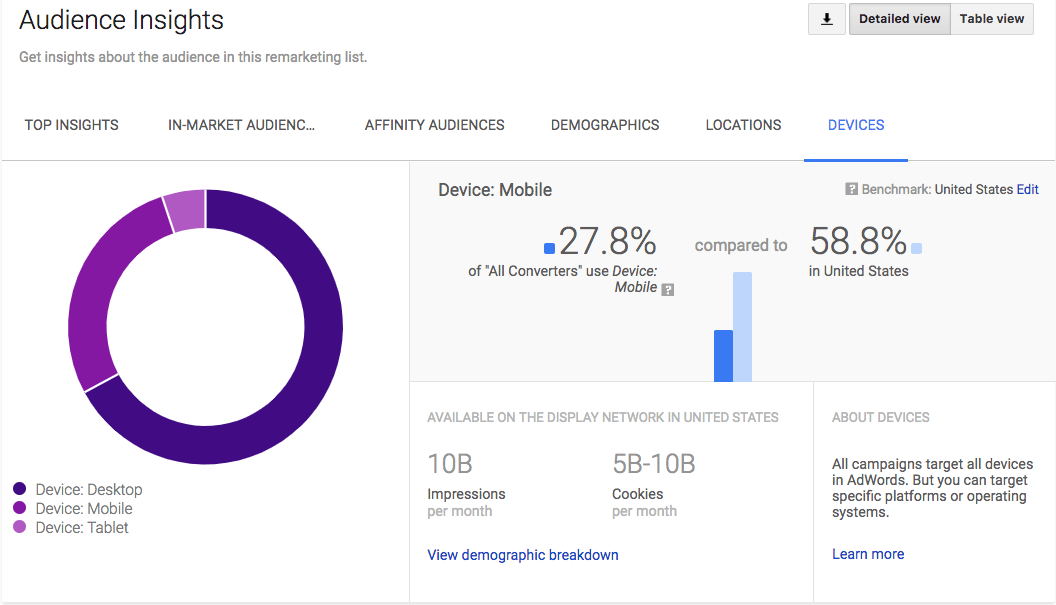
Task: Click the blue legend square next to 27.8%
Action: [x=549, y=247]
